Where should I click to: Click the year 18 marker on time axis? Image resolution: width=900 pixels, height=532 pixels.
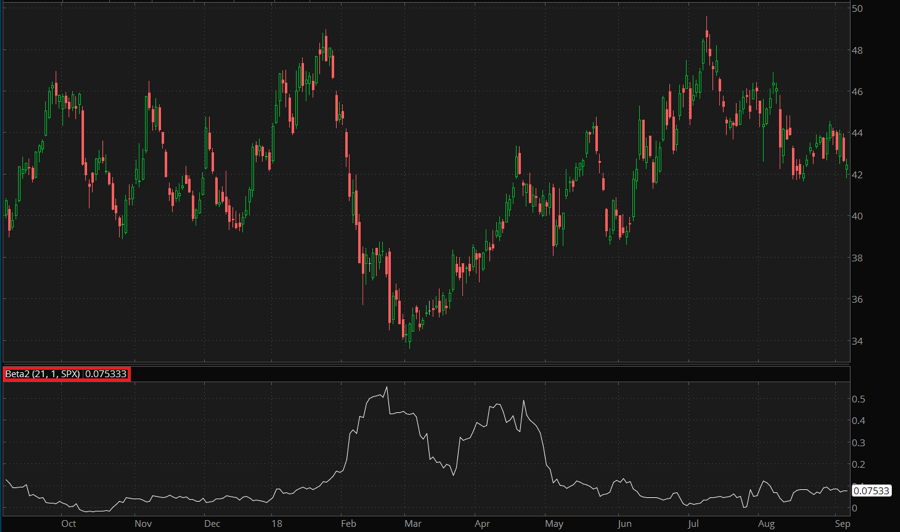point(277,523)
